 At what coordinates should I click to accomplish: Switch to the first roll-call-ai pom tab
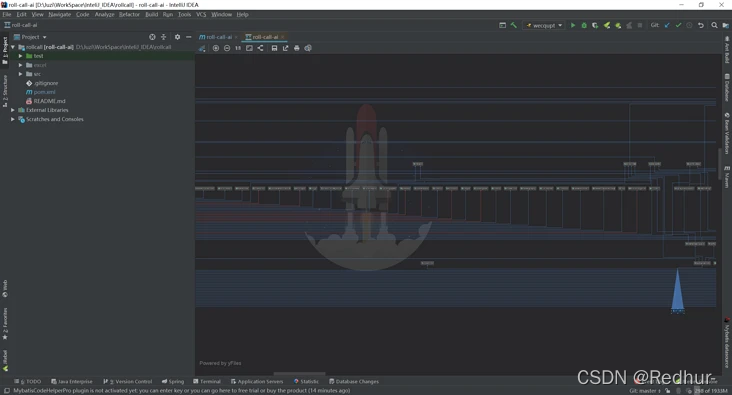218,37
